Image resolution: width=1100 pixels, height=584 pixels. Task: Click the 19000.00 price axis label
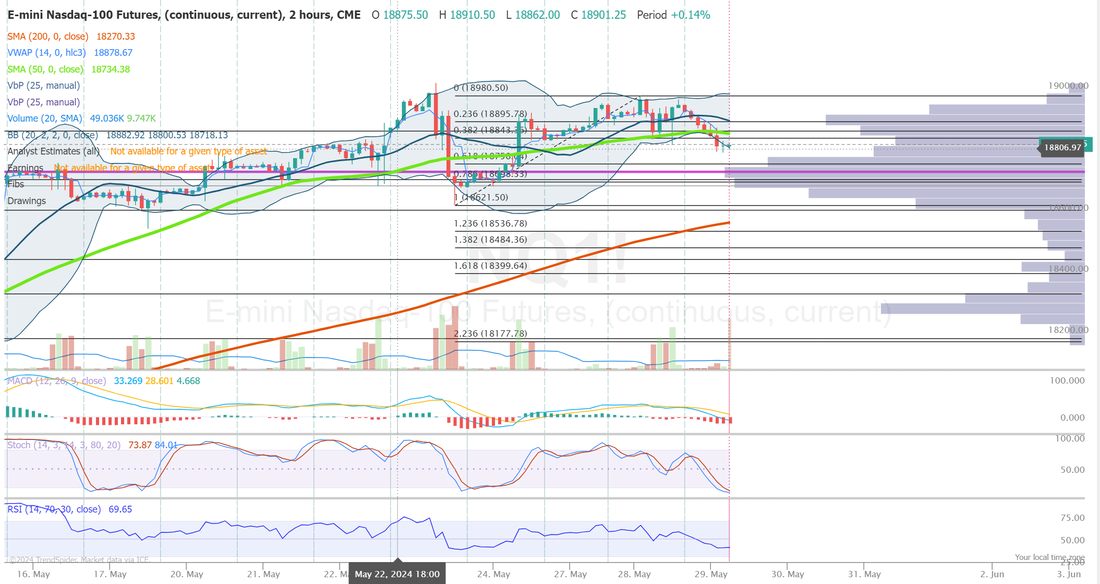click(x=1068, y=86)
